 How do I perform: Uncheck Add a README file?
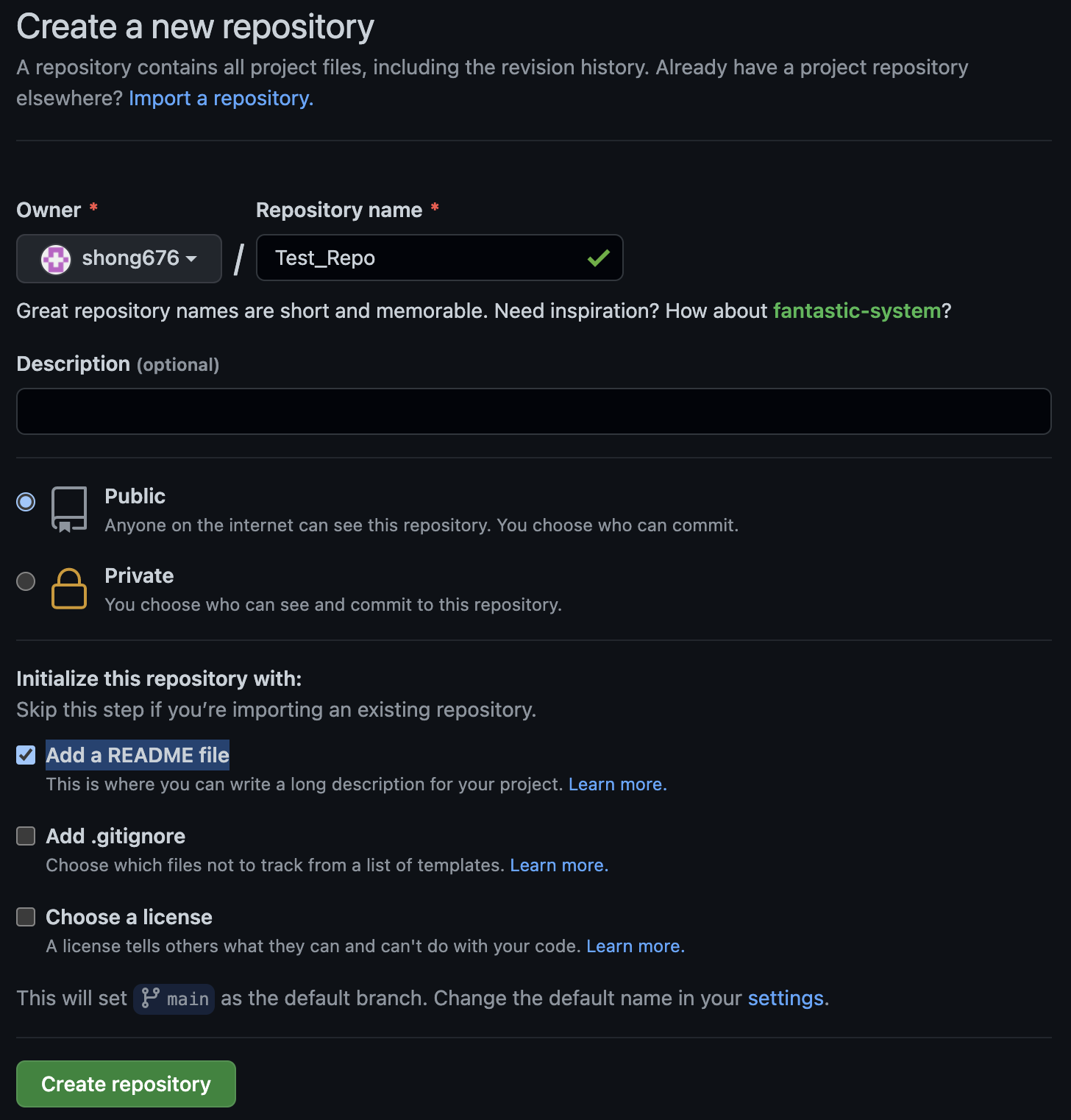coord(25,755)
